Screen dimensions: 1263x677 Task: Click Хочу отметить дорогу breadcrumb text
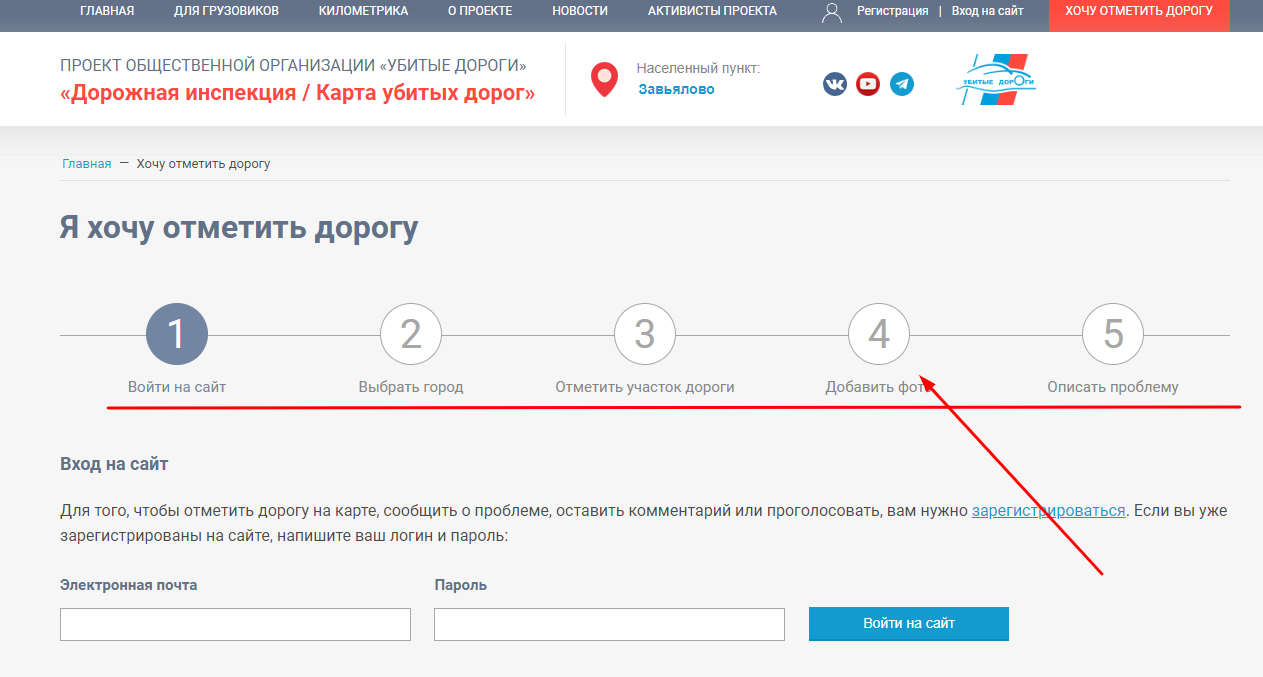[x=203, y=164]
